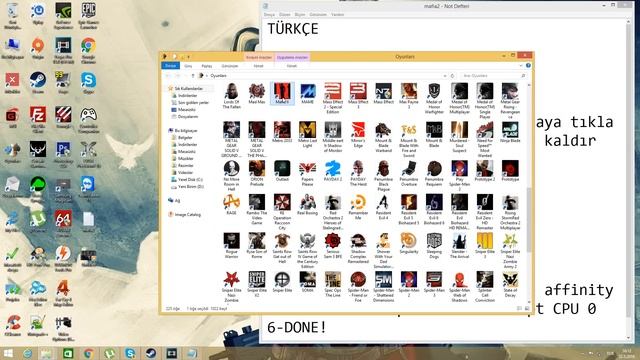Image resolution: width=640 pixels, height=360 pixels.
Task: Select Epic Games Launcher desktop icon
Action: pyautogui.click(x=88, y=16)
